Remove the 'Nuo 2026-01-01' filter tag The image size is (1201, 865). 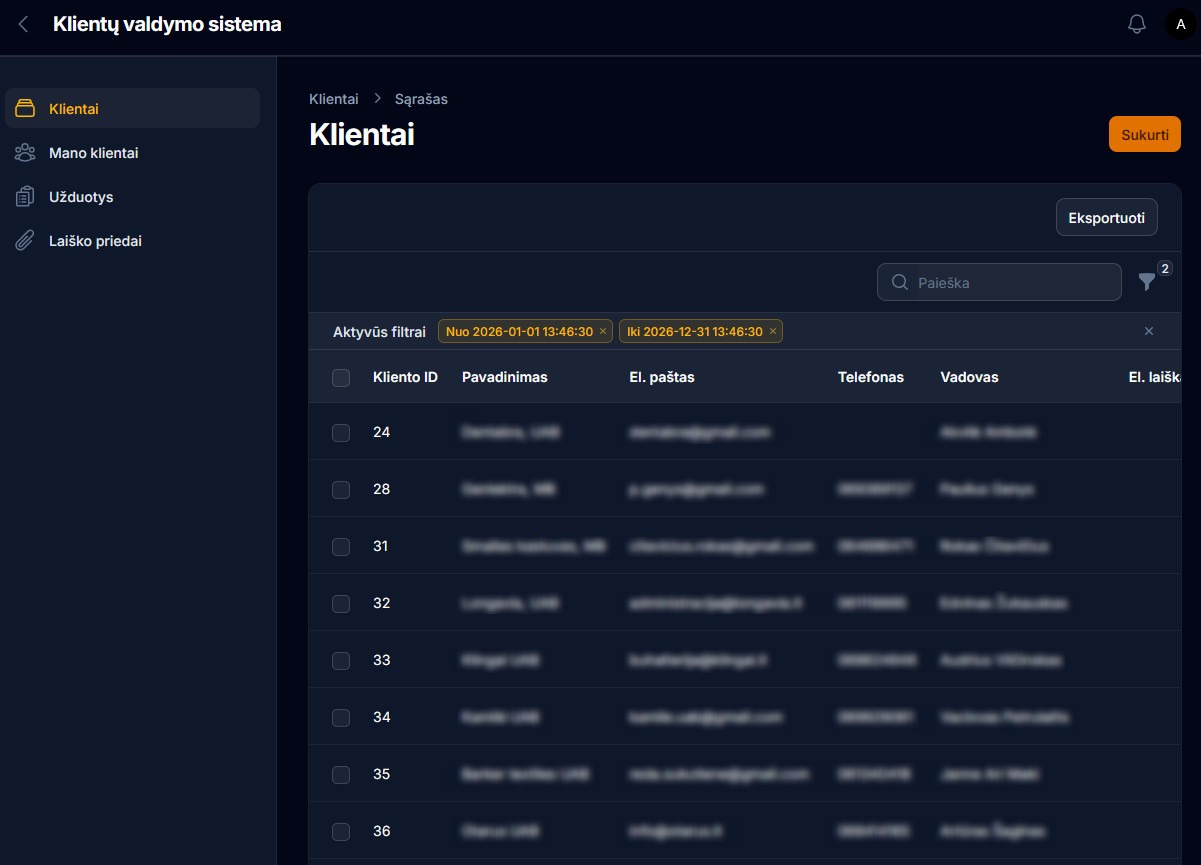(603, 332)
